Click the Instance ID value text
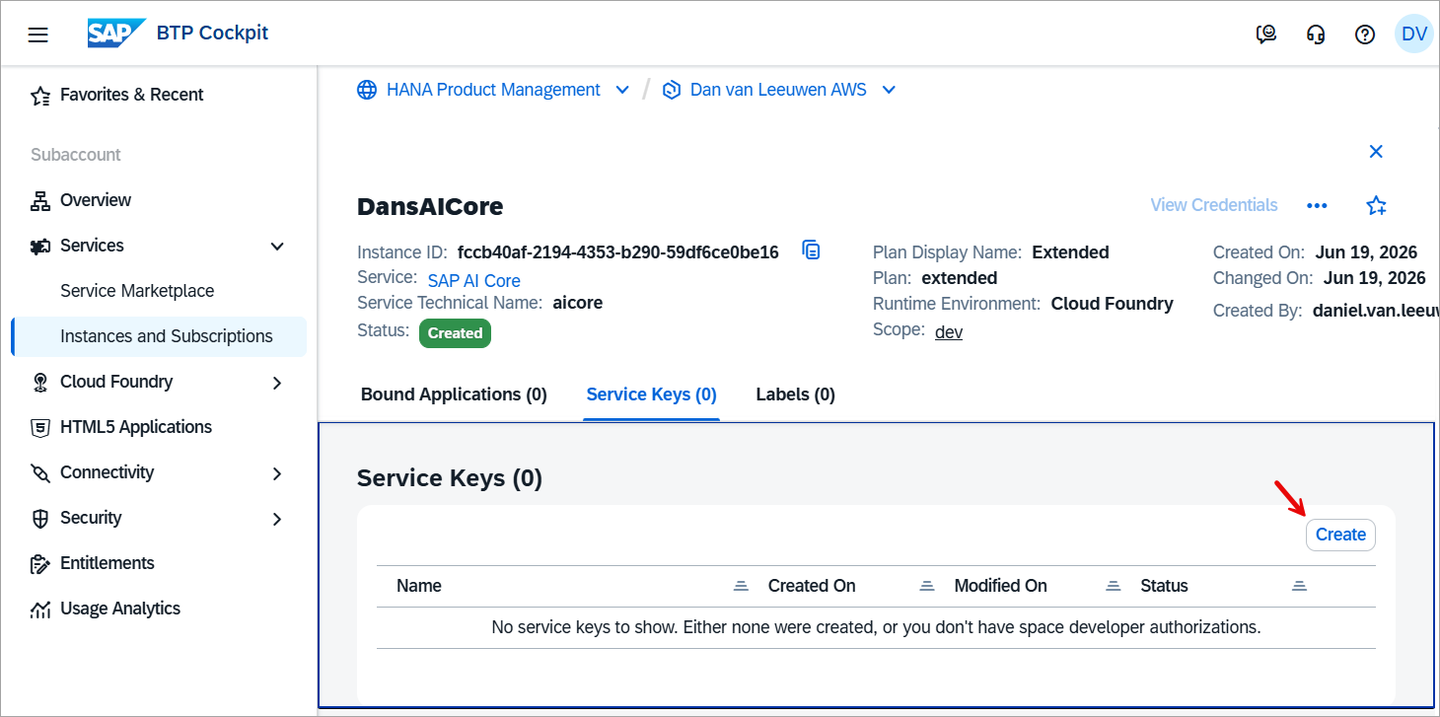 (x=618, y=252)
